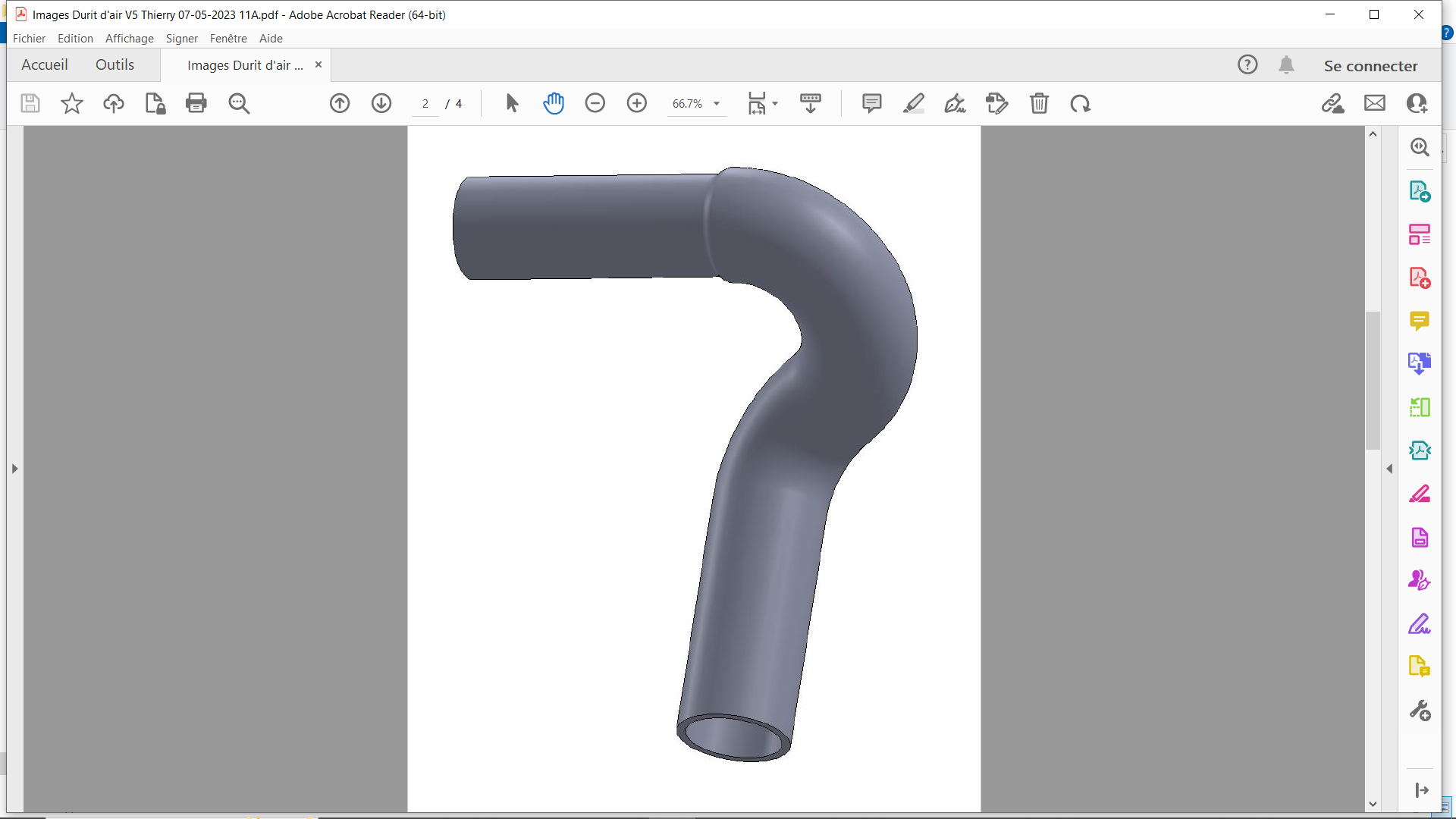Screen dimensions: 1456x819
Task: Expand the left navigation pane arrow
Action: click(14, 469)
